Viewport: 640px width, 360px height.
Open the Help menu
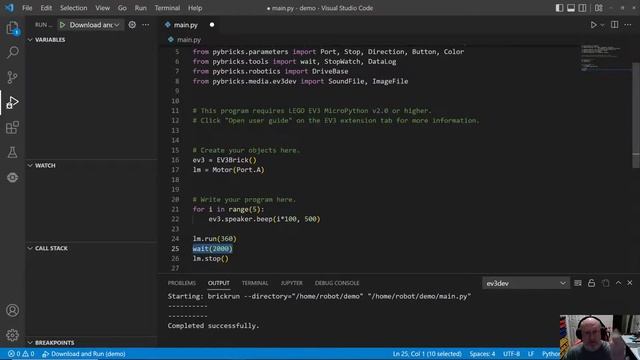[195, 8]
